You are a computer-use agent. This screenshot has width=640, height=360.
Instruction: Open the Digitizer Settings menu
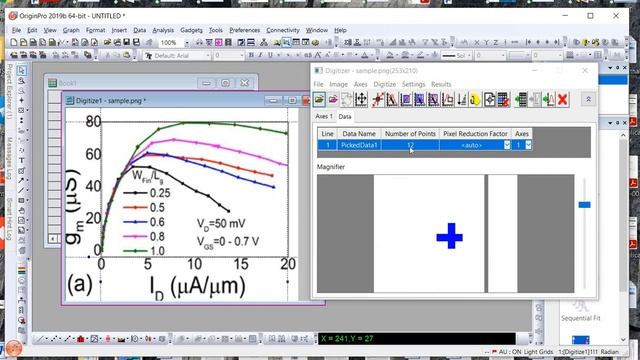pos(413,84)
